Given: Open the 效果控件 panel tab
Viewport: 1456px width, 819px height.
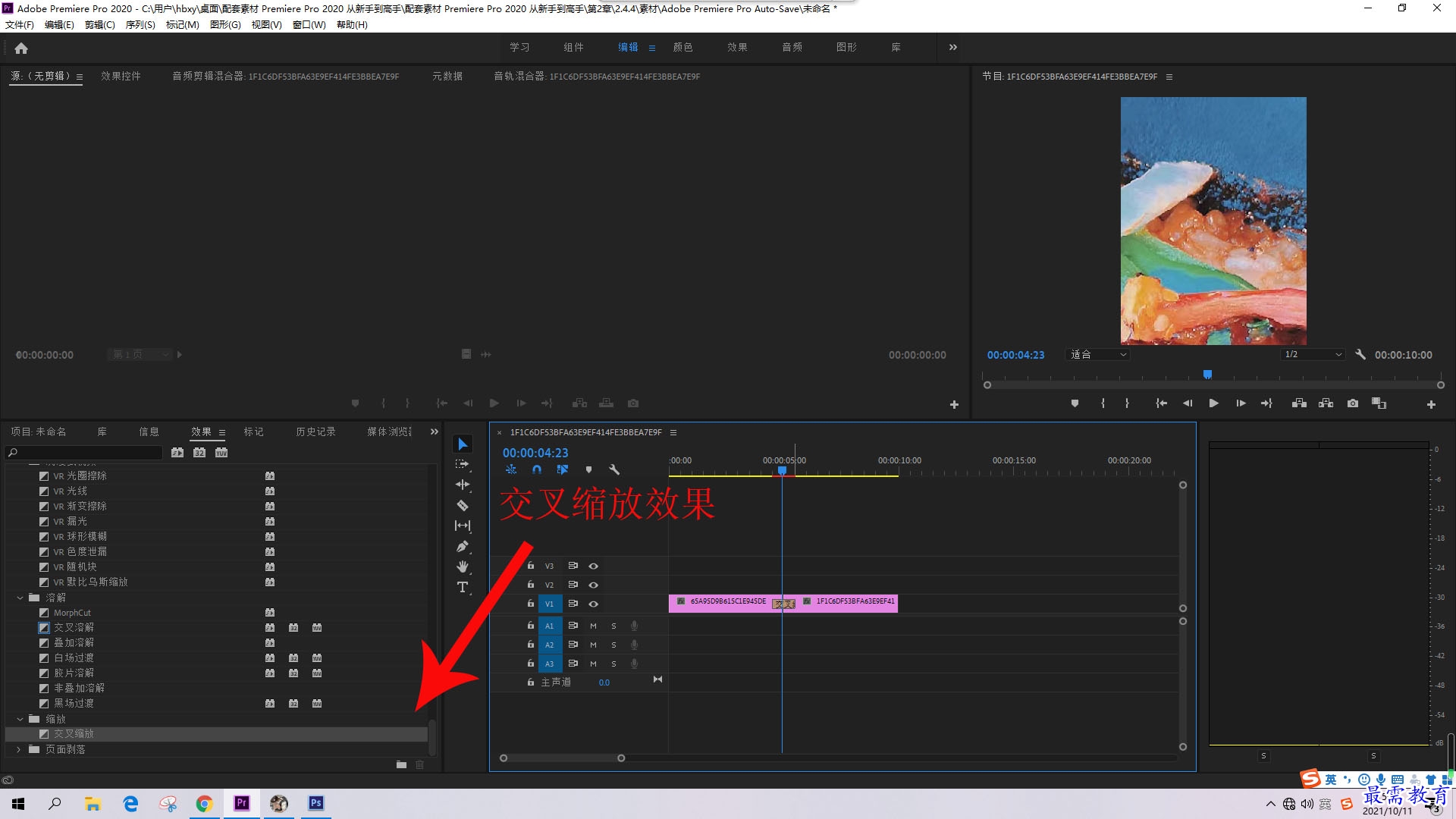Looking at the screenshot, I should (x=121, y=76).
